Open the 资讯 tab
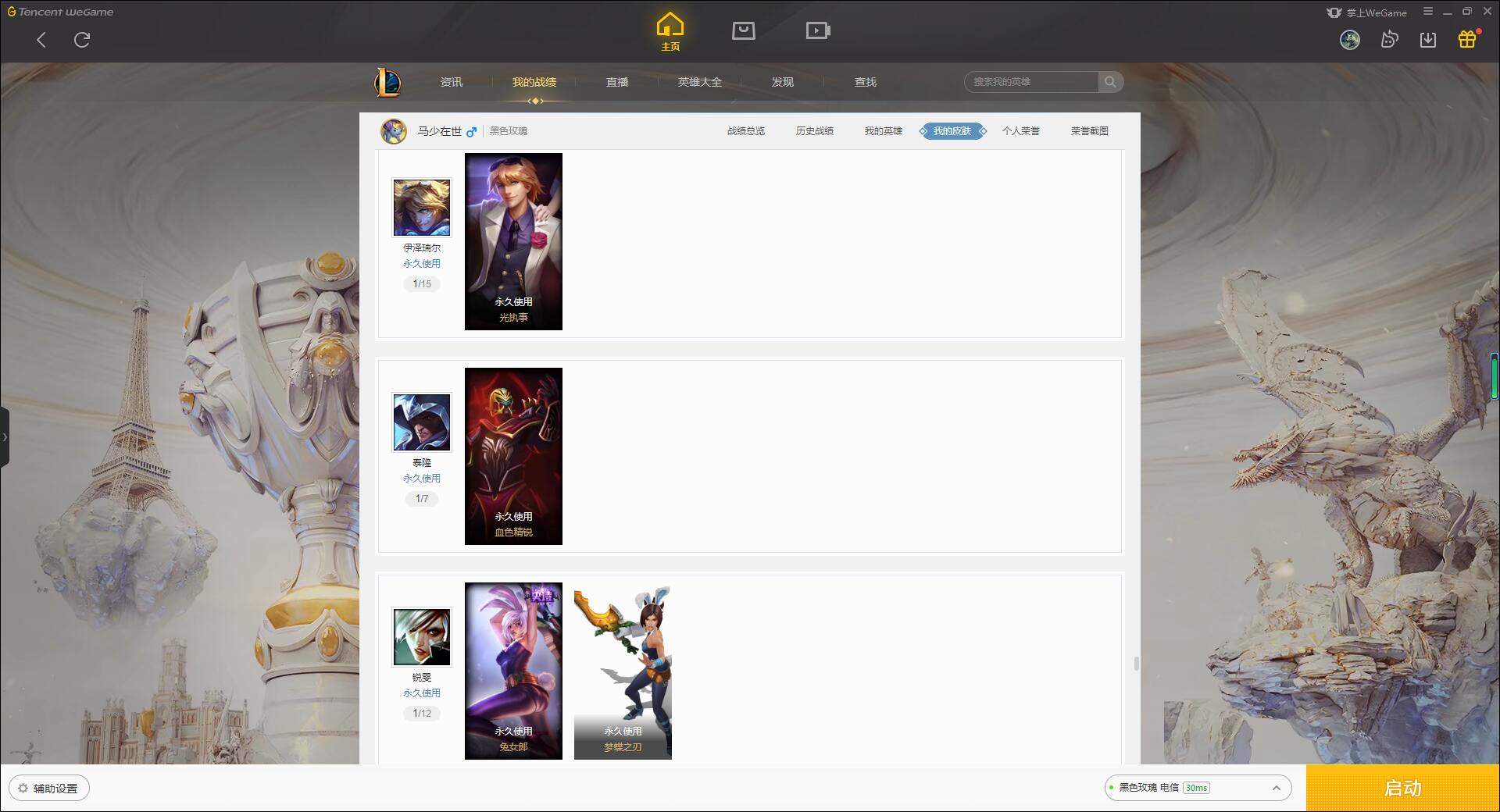 [452, 82]
